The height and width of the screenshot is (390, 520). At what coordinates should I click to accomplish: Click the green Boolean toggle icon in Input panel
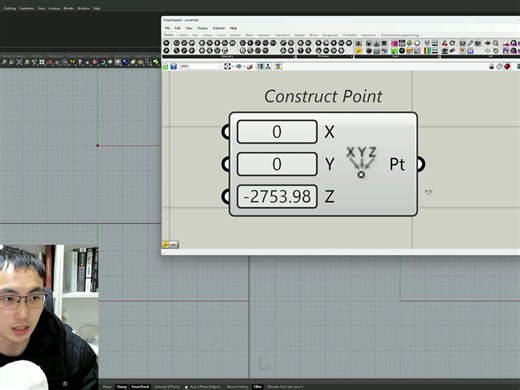pos(394,51)
